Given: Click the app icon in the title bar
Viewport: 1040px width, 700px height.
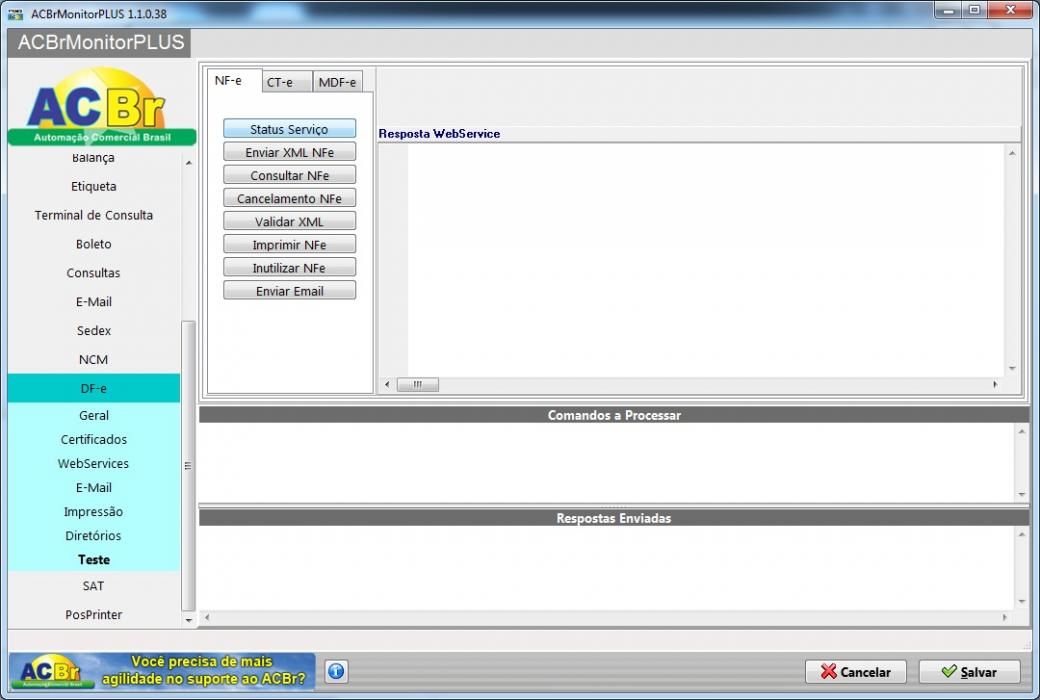Looking at the screenshot, I should pos(15,13).
